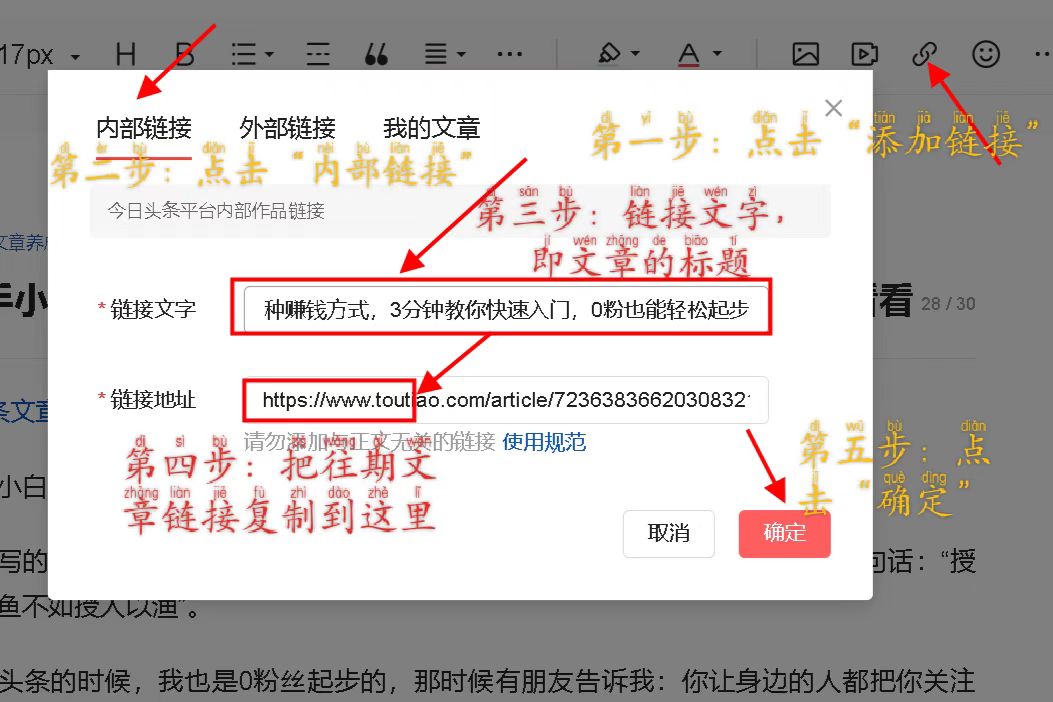Click the add link chain icon
The image size is (1053, 702).
923,54
